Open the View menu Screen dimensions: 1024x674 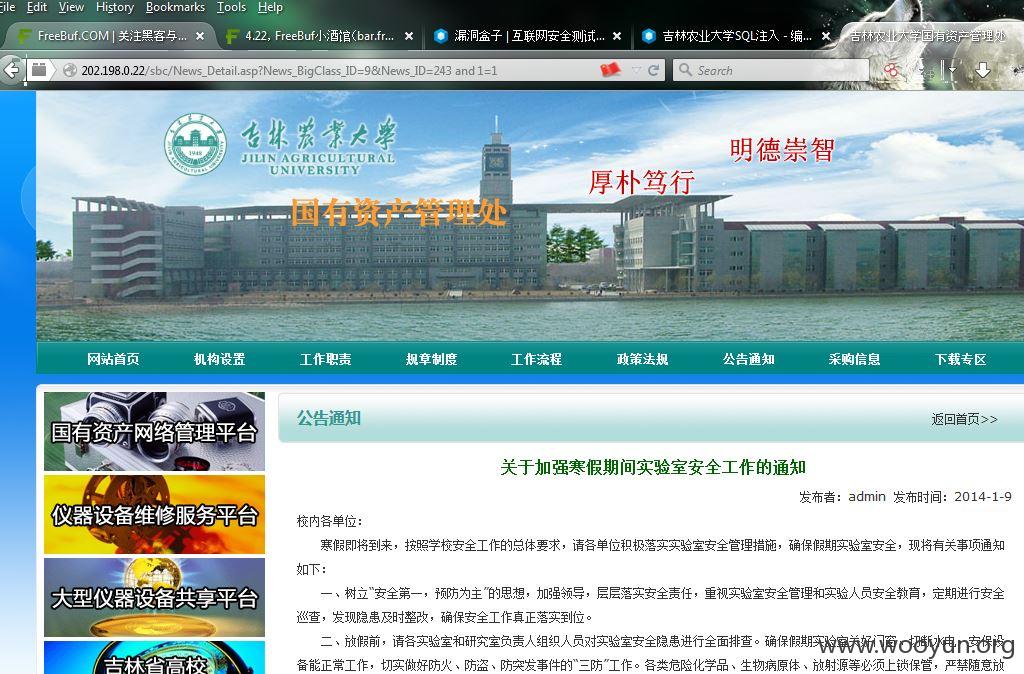point(71,7)
